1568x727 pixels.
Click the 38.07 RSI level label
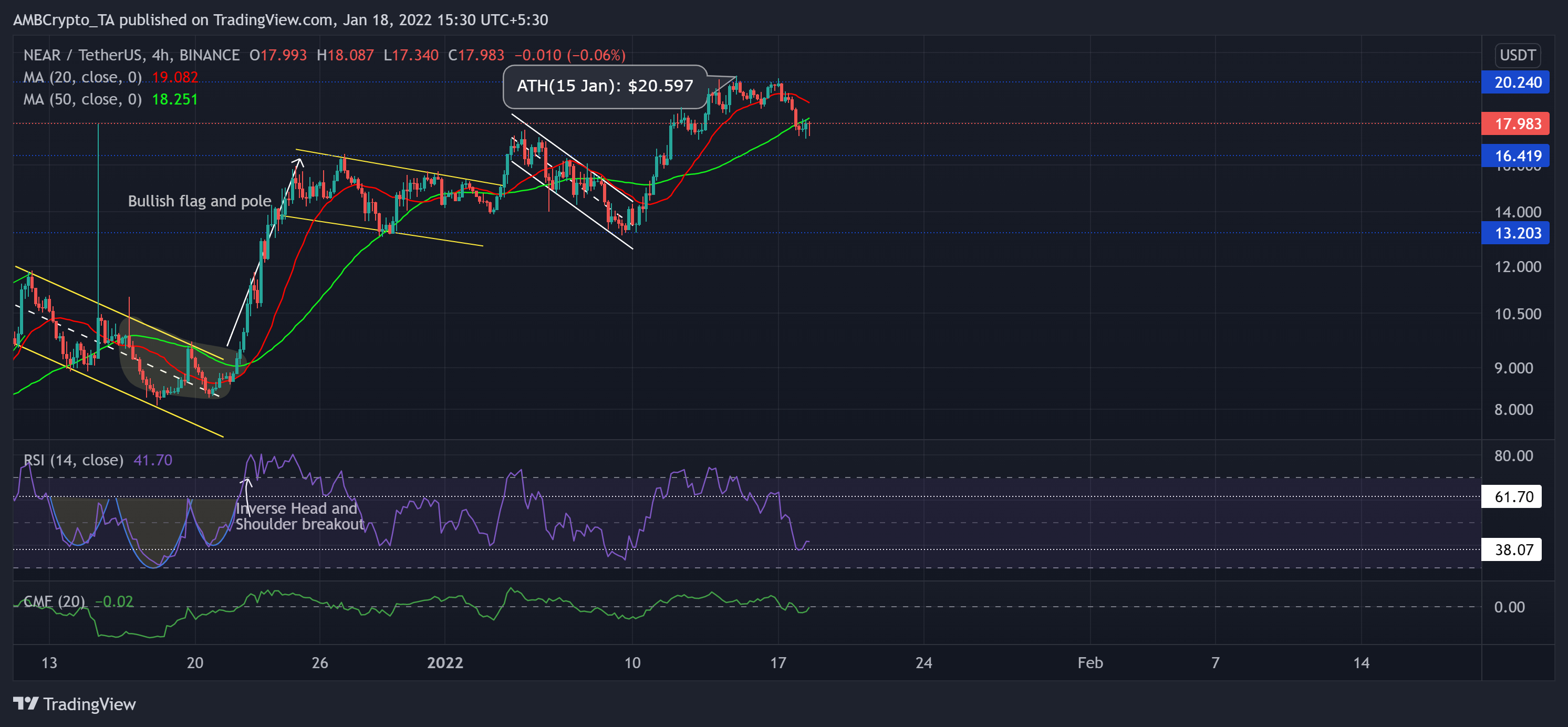click(x=1511, y=550)
